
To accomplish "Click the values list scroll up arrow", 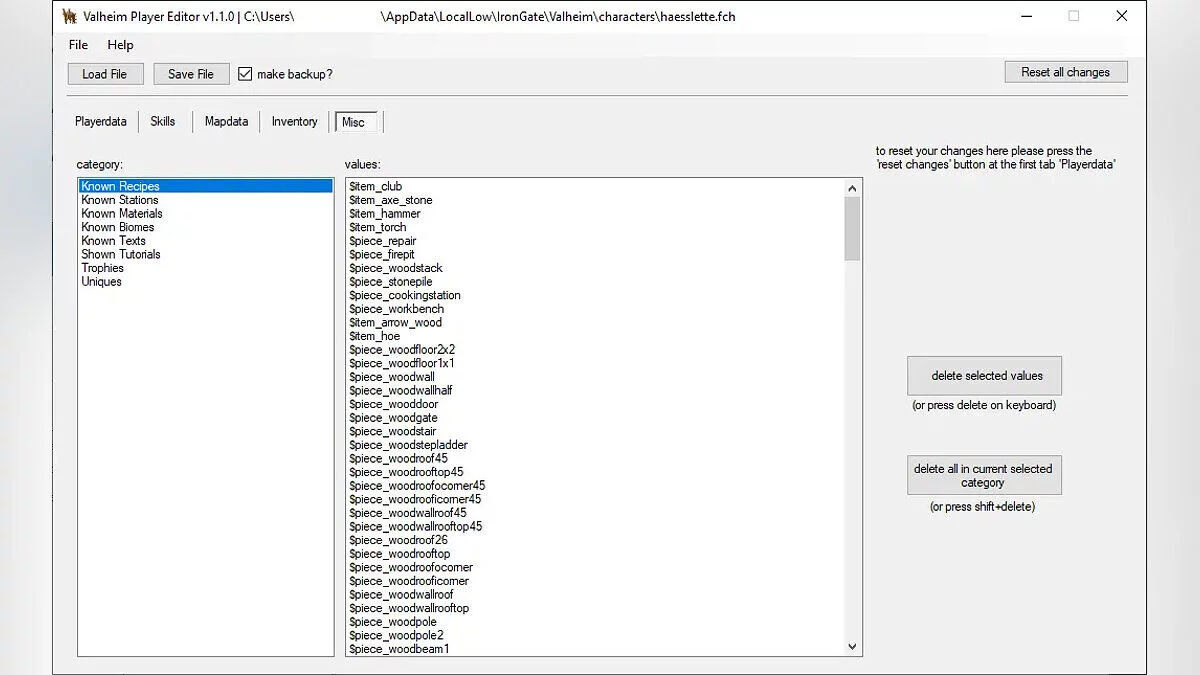I will pyautogui.click(x=853, y=188).
